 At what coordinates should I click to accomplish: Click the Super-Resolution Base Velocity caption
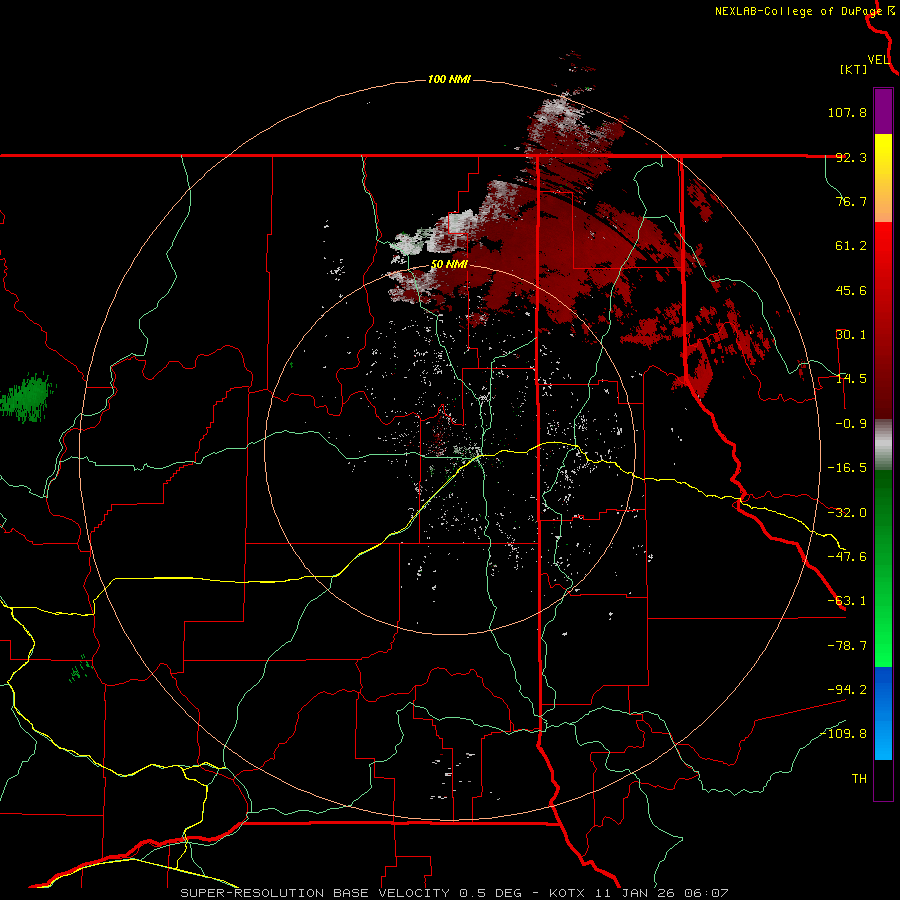[453, 893]
